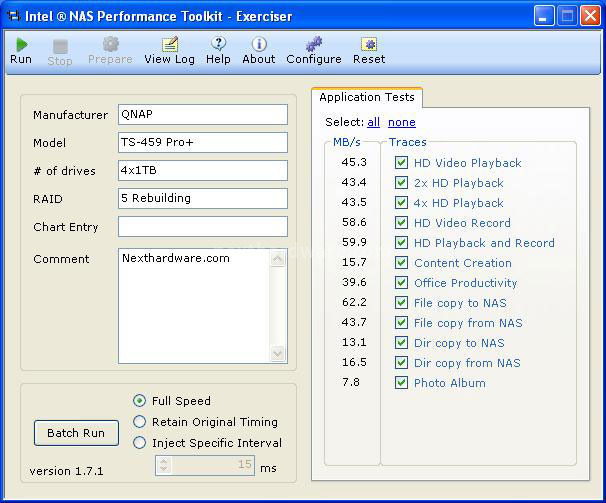
Task: Close the Exerciser window
Action: click(x=591, y=16)
